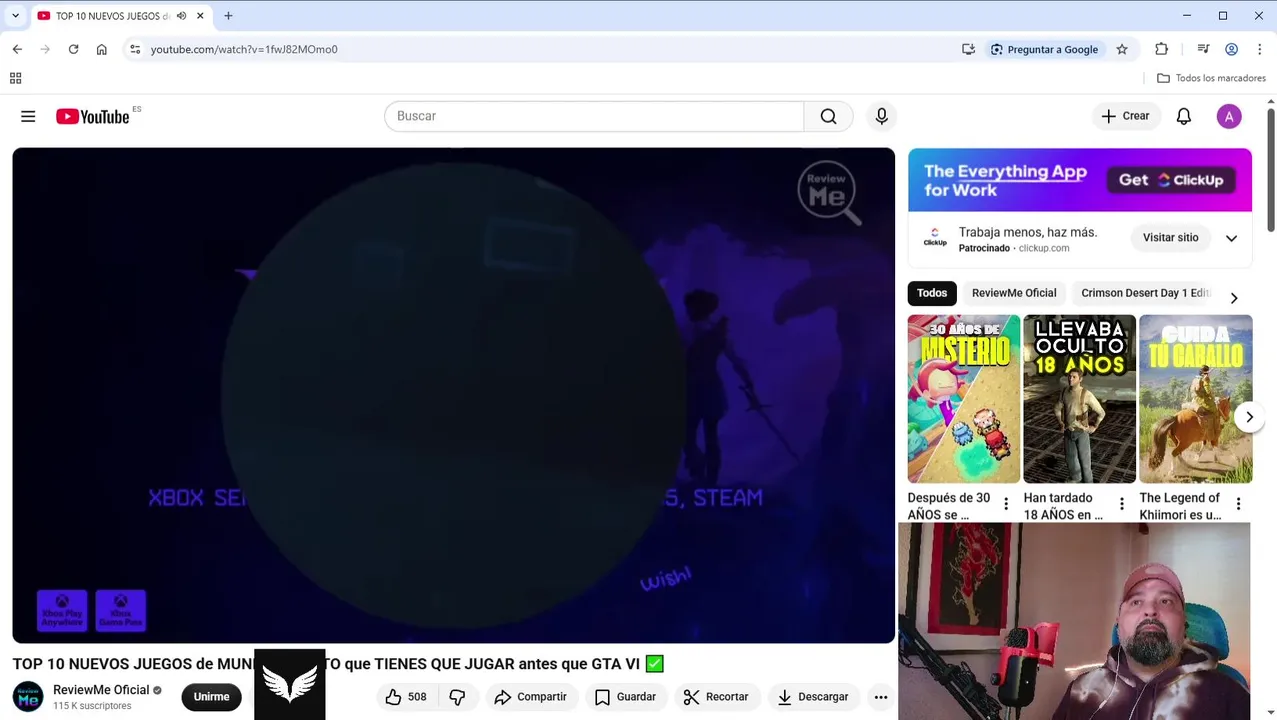Open Cuida Tu Caballo short
The height and width of the screenshot is (720, 1277).
[x=1195, y=399]
